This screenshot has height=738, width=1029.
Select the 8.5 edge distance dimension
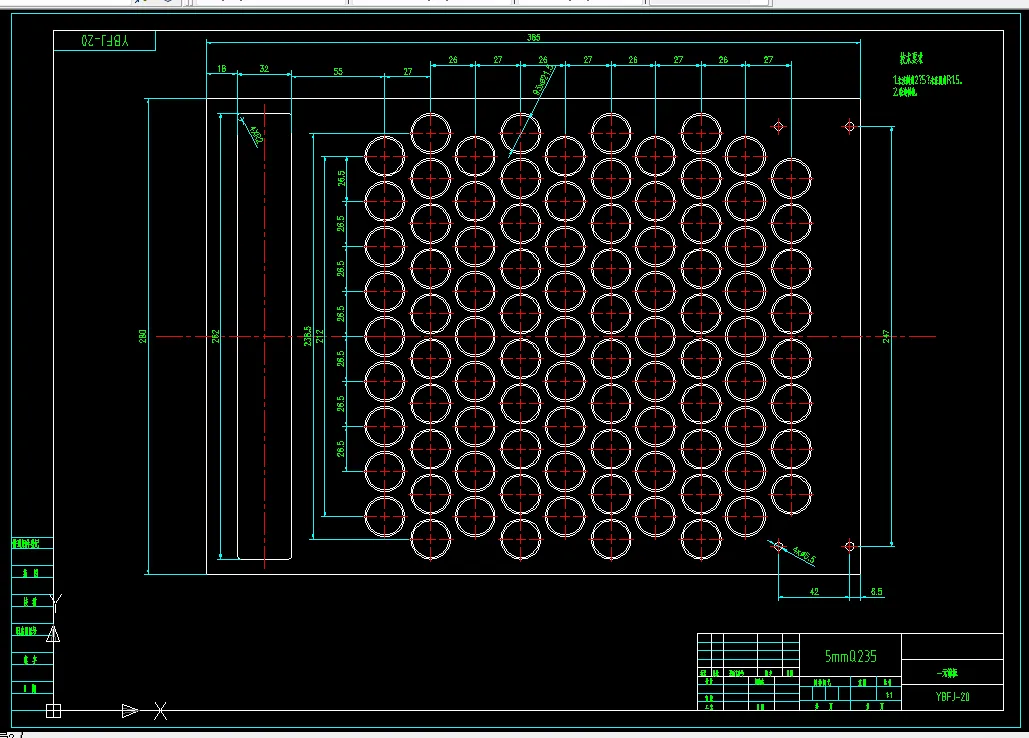(x=877, y=591)
